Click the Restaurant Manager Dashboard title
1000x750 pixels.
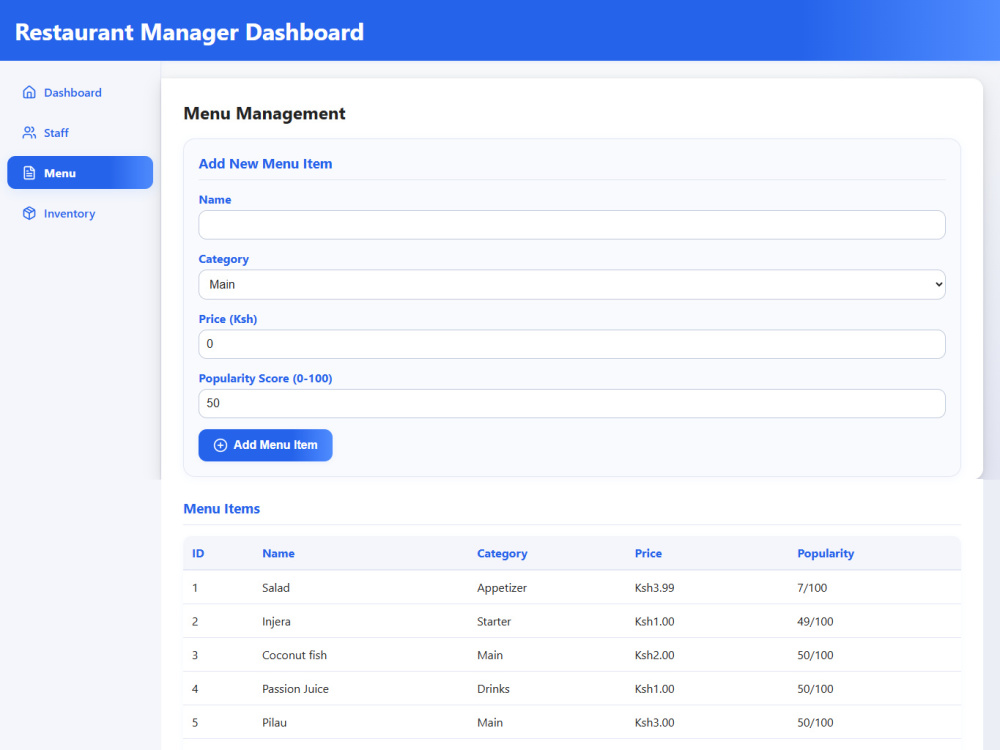(x=189, y=32)
